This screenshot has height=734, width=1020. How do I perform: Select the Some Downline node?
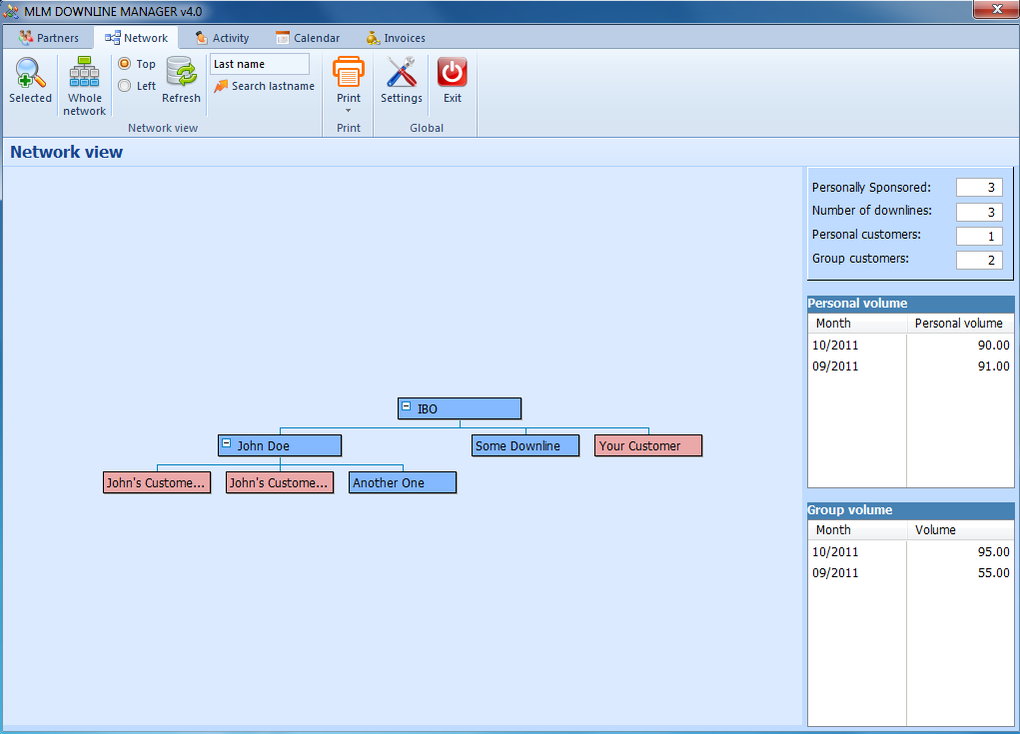(526, 446)
